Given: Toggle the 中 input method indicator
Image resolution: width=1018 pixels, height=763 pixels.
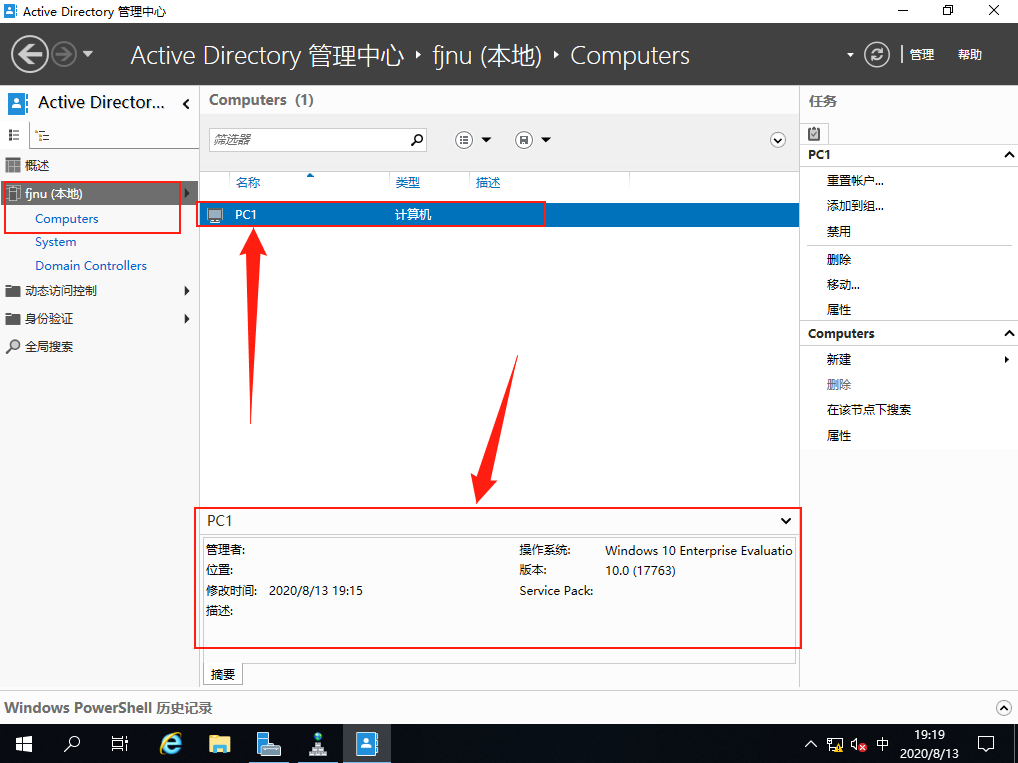Looking at the screenshot, I should (x=882, y=744).
